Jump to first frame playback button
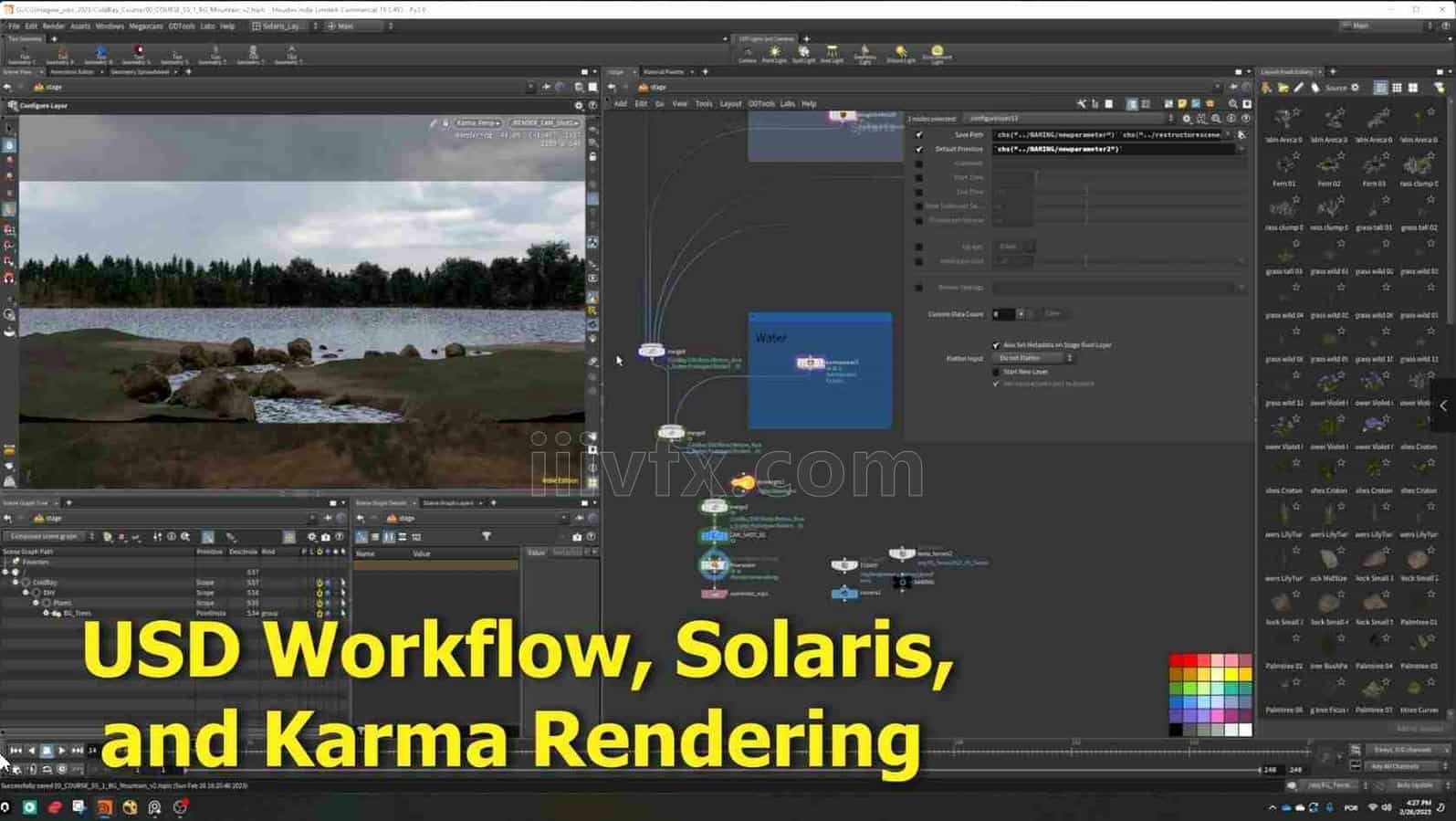This screenshot has height=821, width=1456. pyautogui.click(x=16, y=751)
